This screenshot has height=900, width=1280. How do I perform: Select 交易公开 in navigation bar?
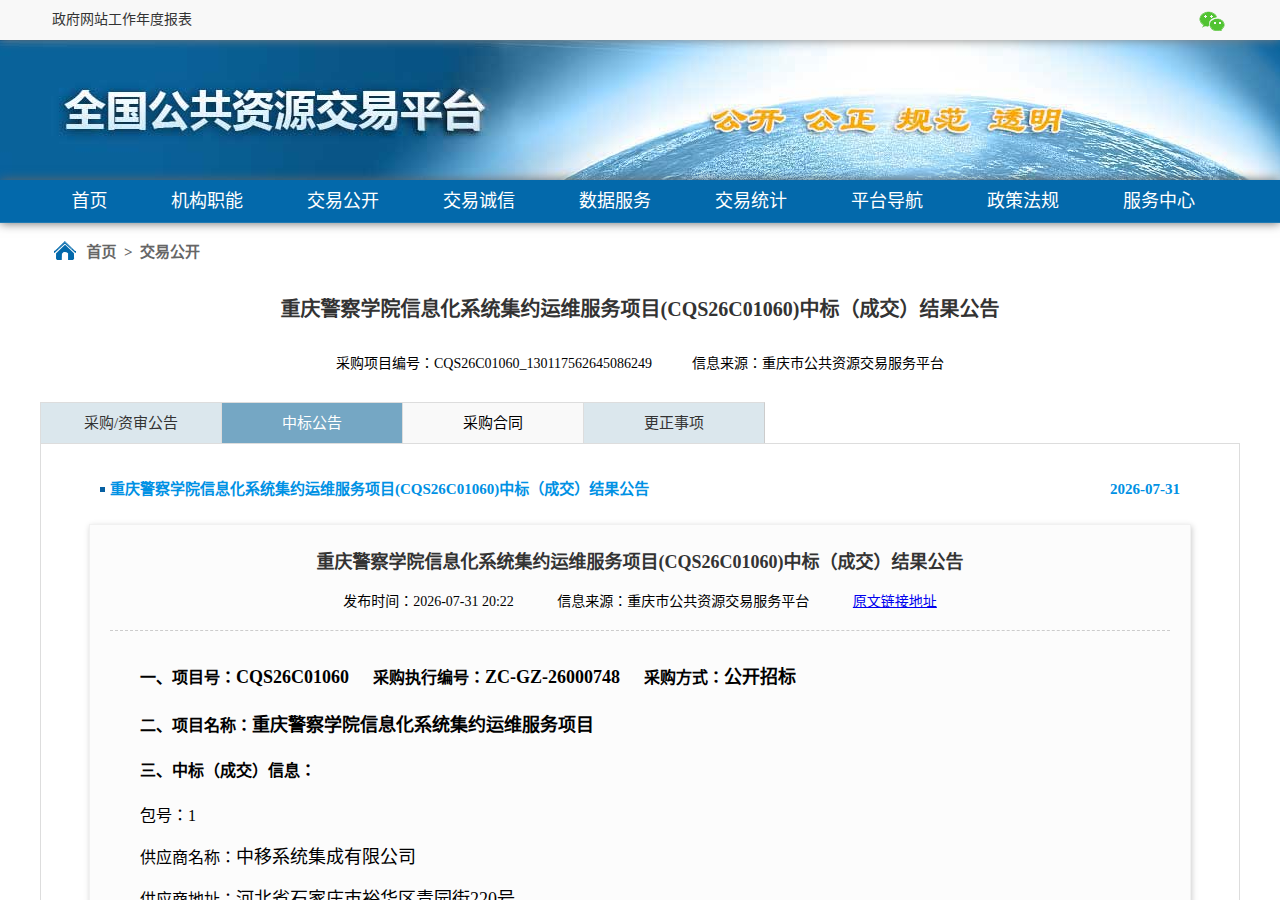[343, 200]
